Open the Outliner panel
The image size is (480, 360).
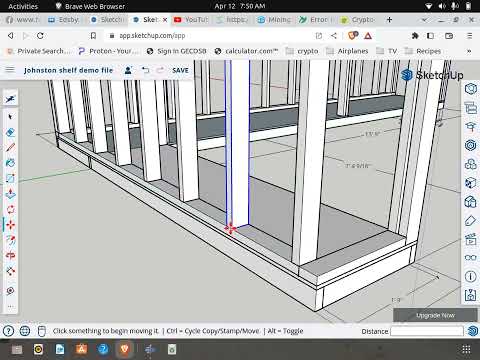click(471, 108)
